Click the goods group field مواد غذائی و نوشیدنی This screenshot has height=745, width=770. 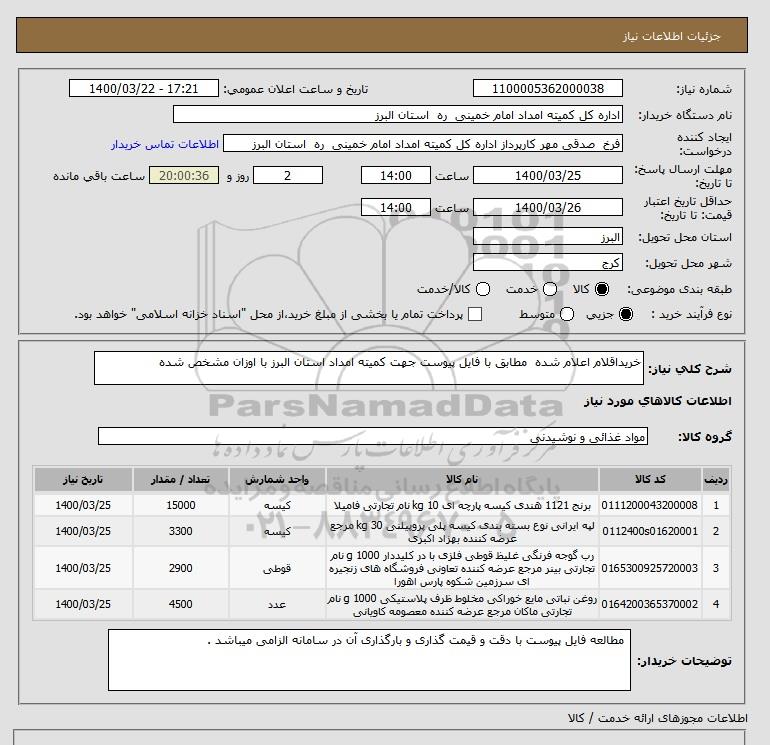pyautogui.click(x=373, y=437)
